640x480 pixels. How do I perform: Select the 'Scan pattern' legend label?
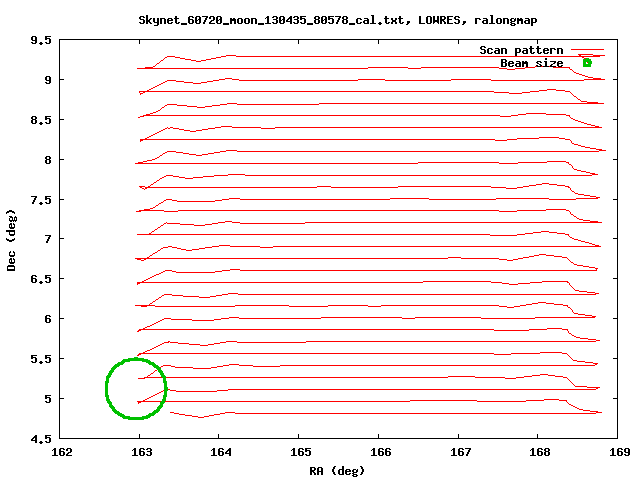point(521,50)
